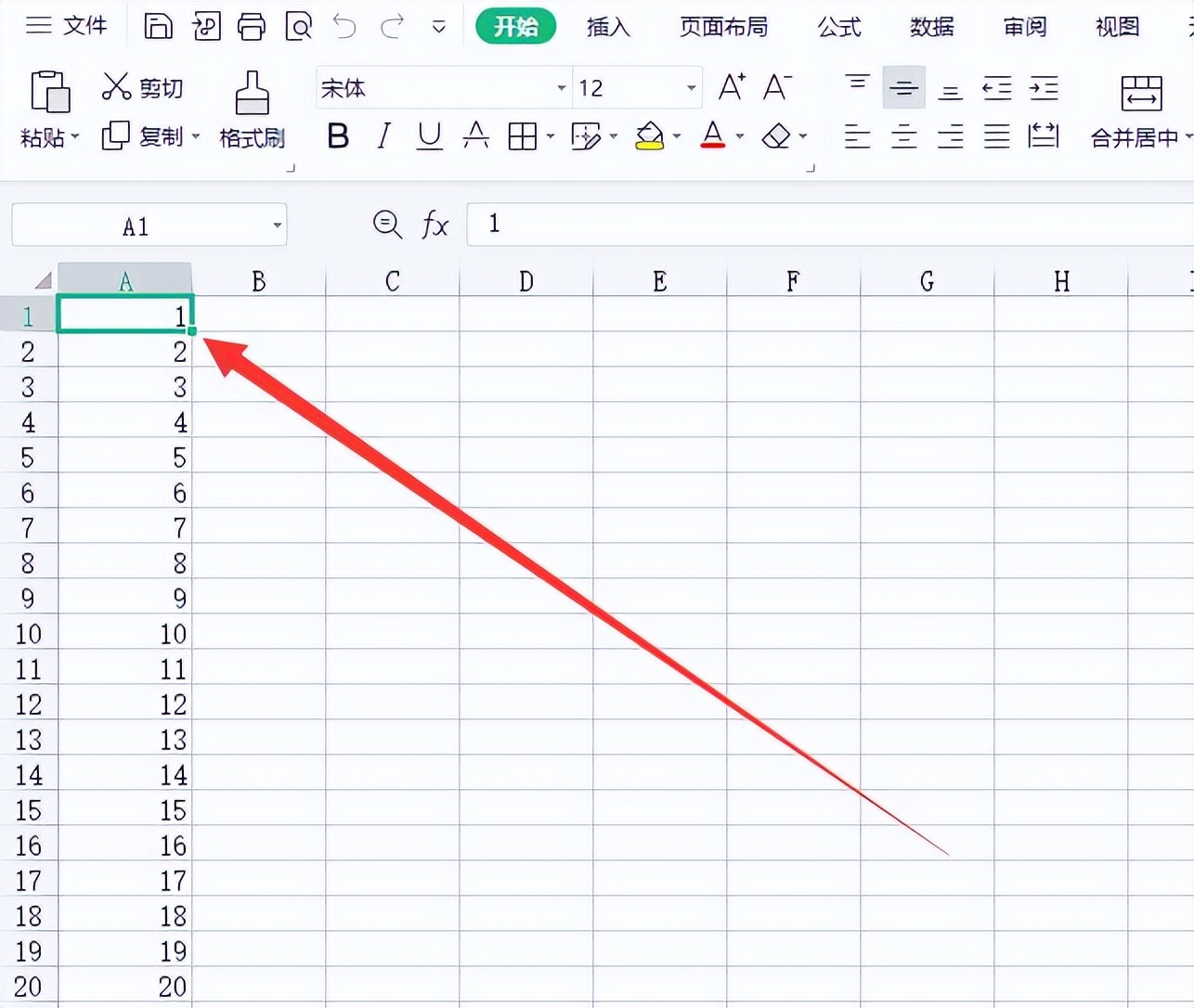Image resolution: width=1194 pixels, height=1008 pixels.
Task: Click the cell Borders icon
Action: click(x=523, y=137)
